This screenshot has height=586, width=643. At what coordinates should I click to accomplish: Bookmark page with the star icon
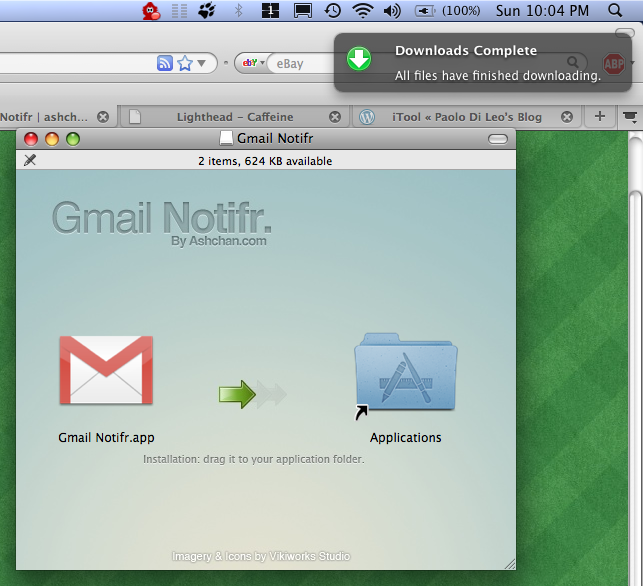185,63
